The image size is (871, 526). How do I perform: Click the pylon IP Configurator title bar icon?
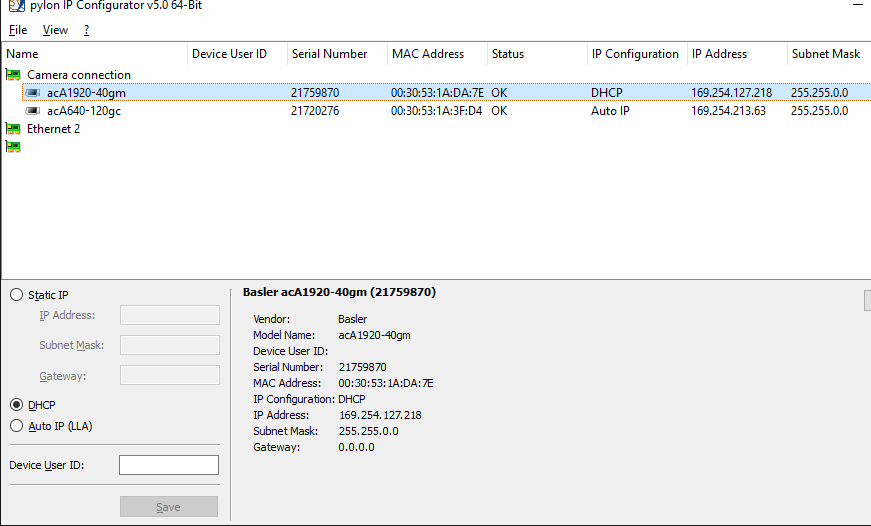[x=17, y=6]
